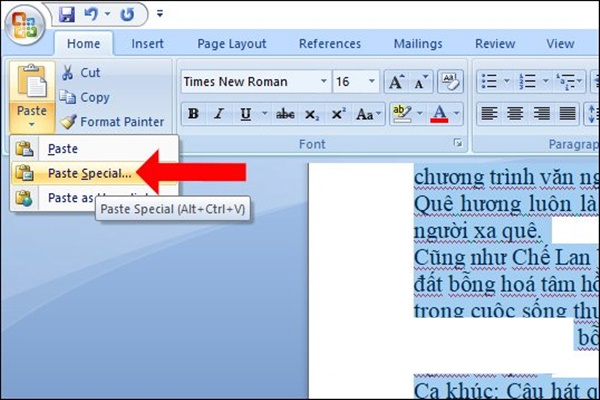Apply numbered list
This screenshot has width=600, height=400.
[527, 81]
